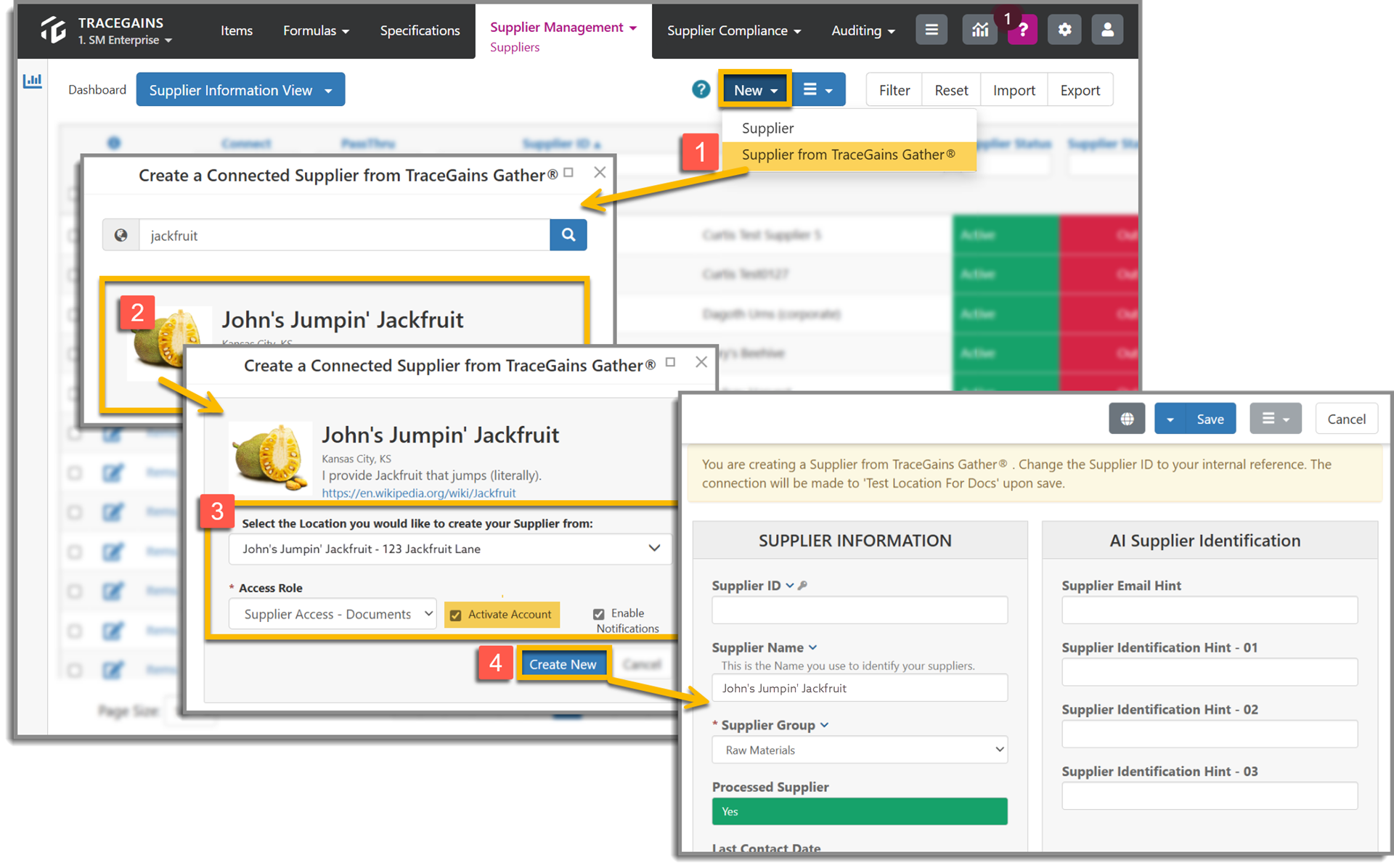Screen dimensions: 1394x868
Task: Click the blue info icon in grid header
Action: tap(114, 143)
